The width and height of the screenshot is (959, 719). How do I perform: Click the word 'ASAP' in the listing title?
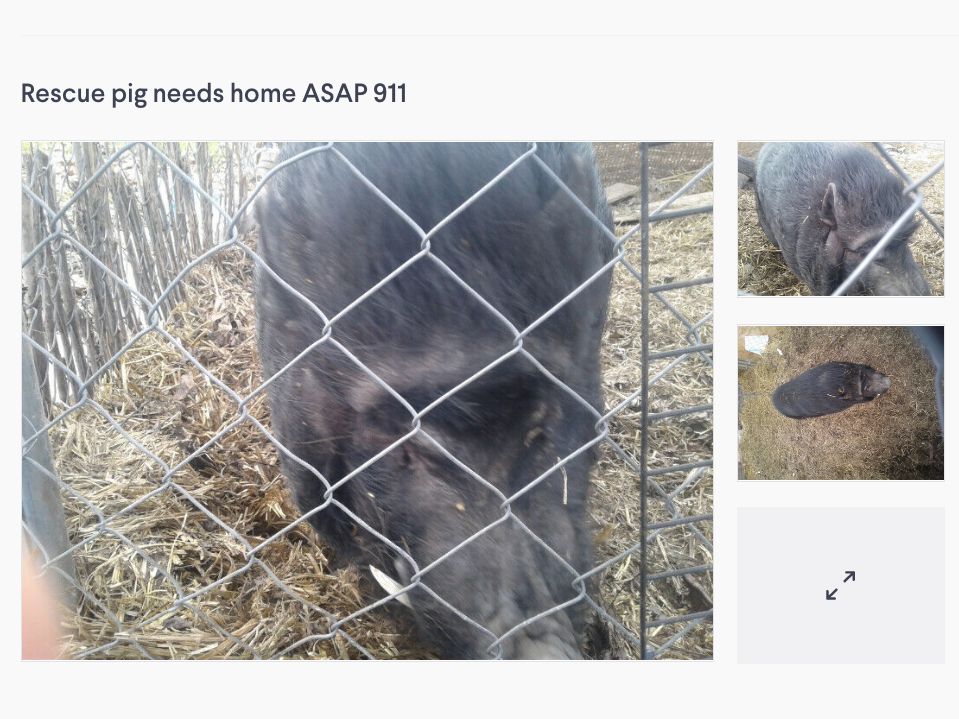(x=335, y=93)
